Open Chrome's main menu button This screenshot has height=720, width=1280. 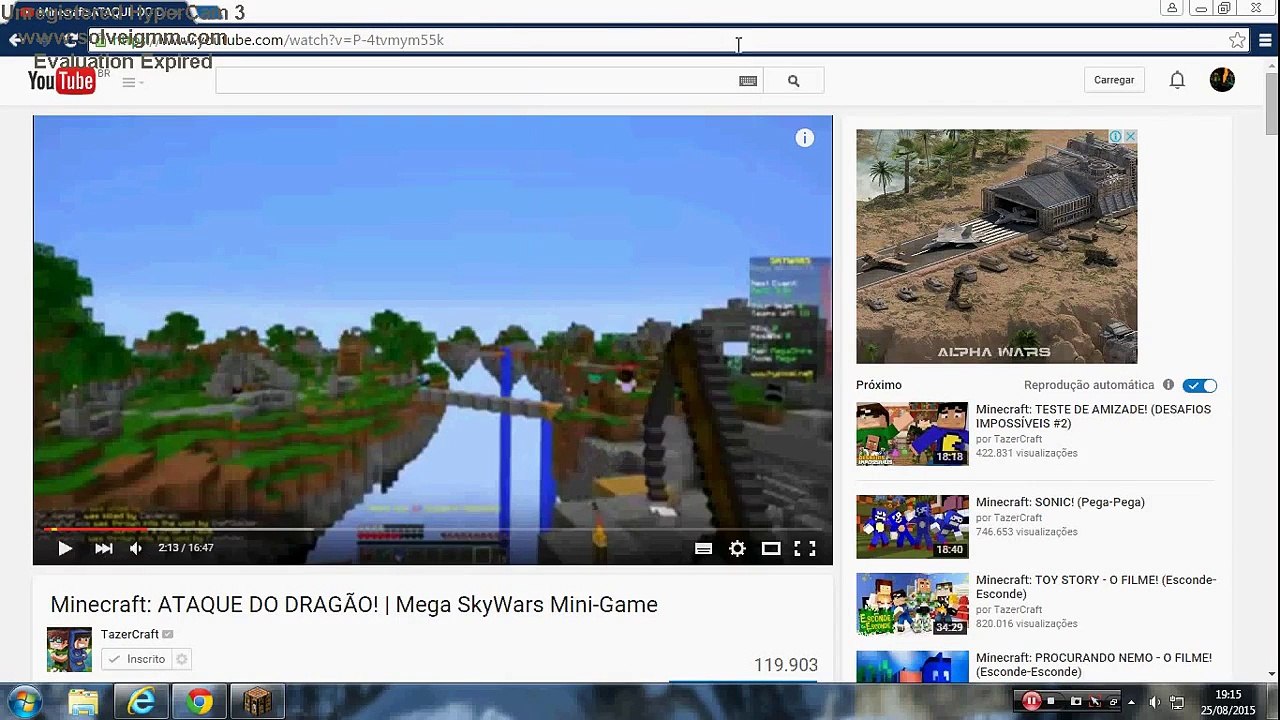click(x=1266, y=40)
